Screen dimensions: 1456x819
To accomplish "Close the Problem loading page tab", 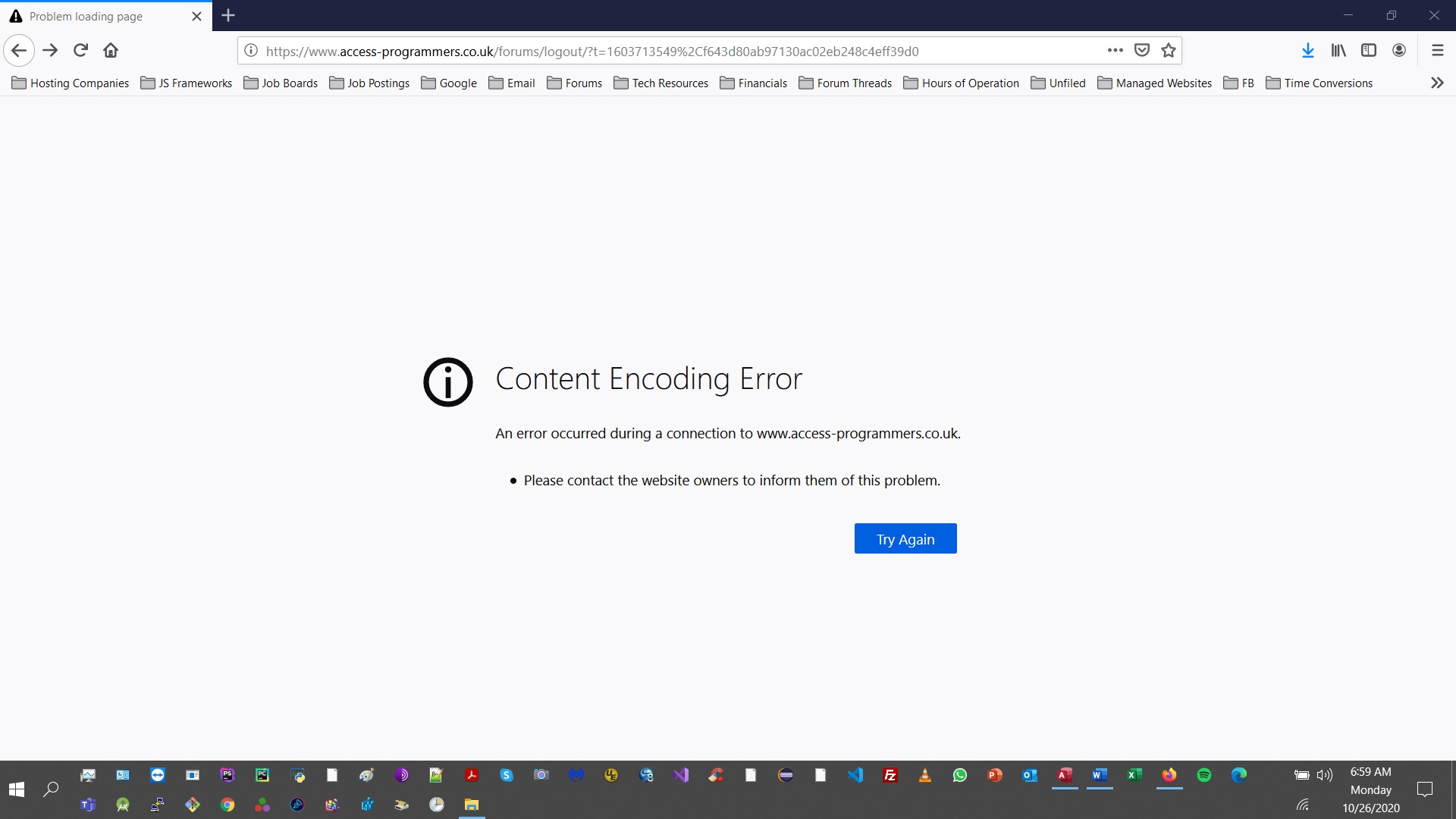I will click(x=196, y=16).
